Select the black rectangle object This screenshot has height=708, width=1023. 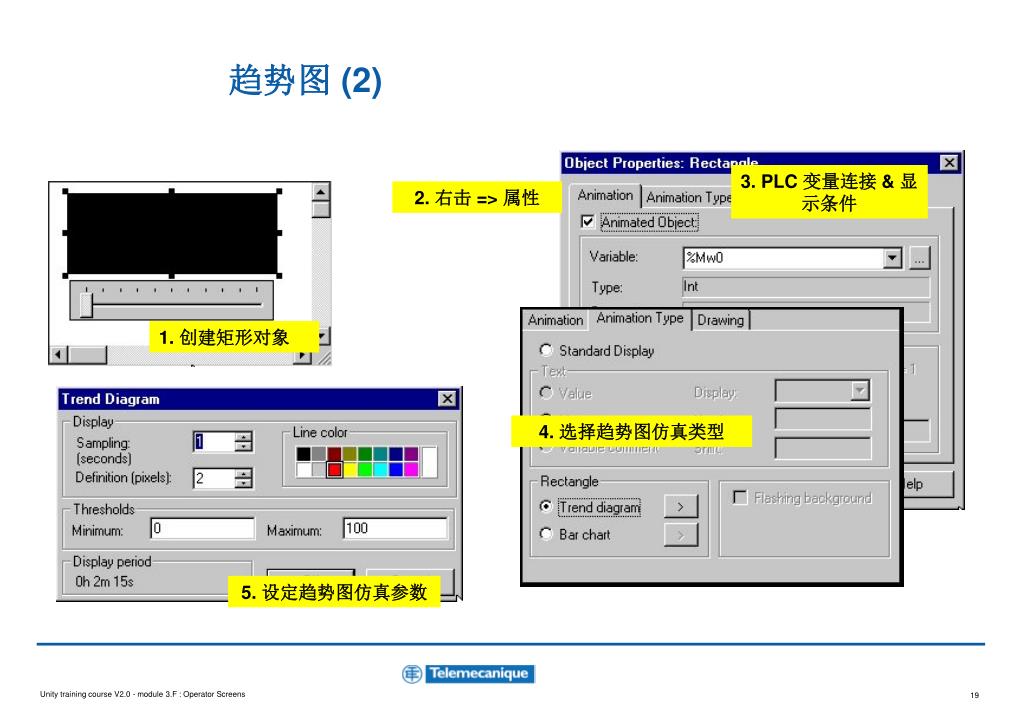click(172, 233)
